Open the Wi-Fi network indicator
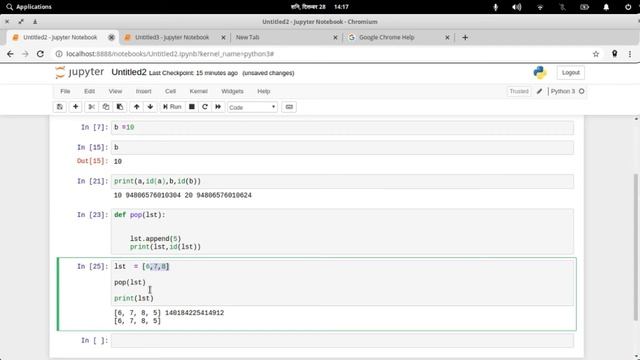 [540, 7]
